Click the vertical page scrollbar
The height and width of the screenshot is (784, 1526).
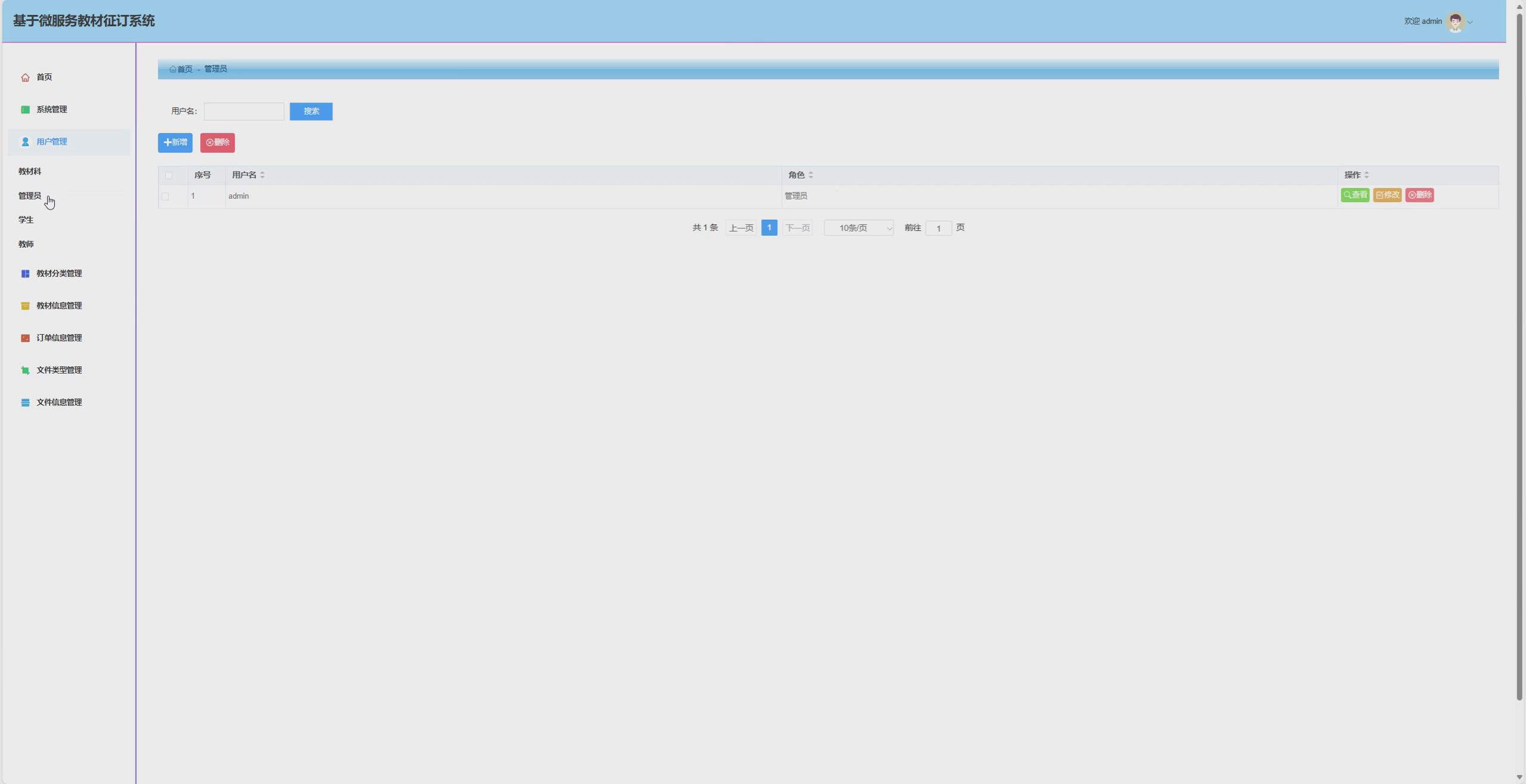click(1519, 357)
